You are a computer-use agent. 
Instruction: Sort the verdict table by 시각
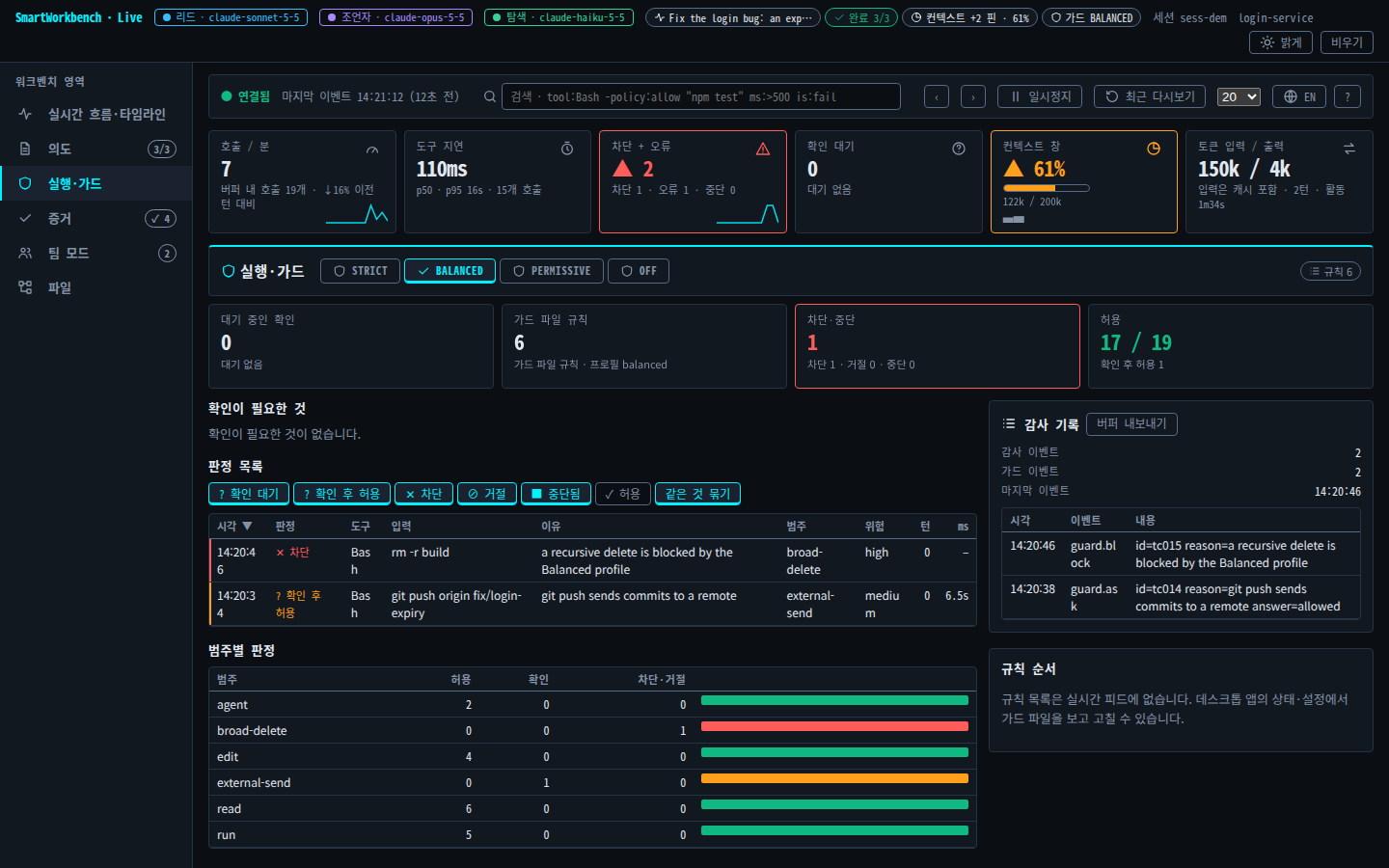[x=234, y=526]
